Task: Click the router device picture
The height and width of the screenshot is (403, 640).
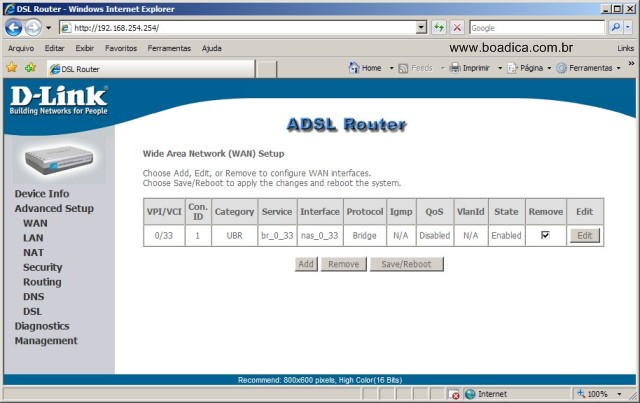Action: (x=59, y=160)
